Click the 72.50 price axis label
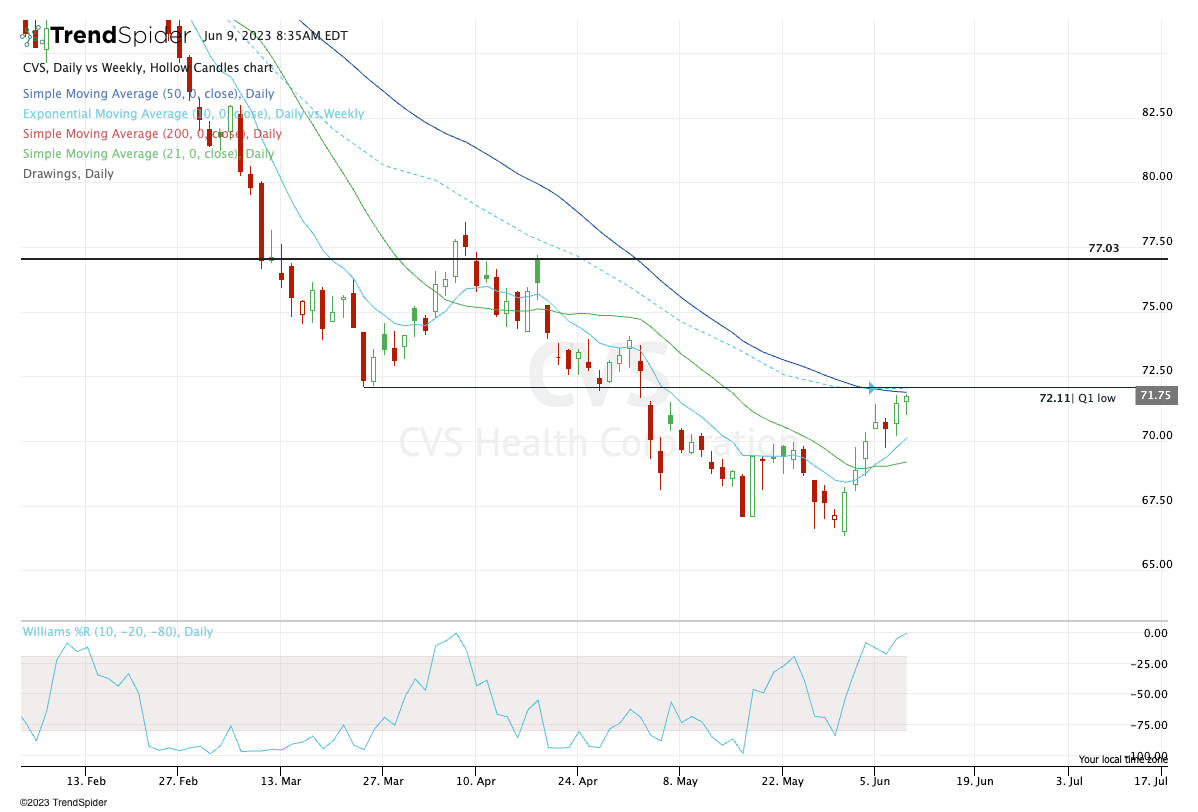The image size is (1198, 812). (x=1157, y=370)
